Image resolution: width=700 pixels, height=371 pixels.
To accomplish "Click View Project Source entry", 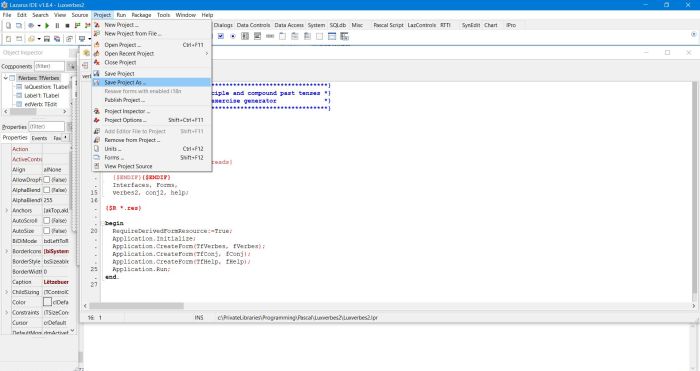I will click(151, 166).
